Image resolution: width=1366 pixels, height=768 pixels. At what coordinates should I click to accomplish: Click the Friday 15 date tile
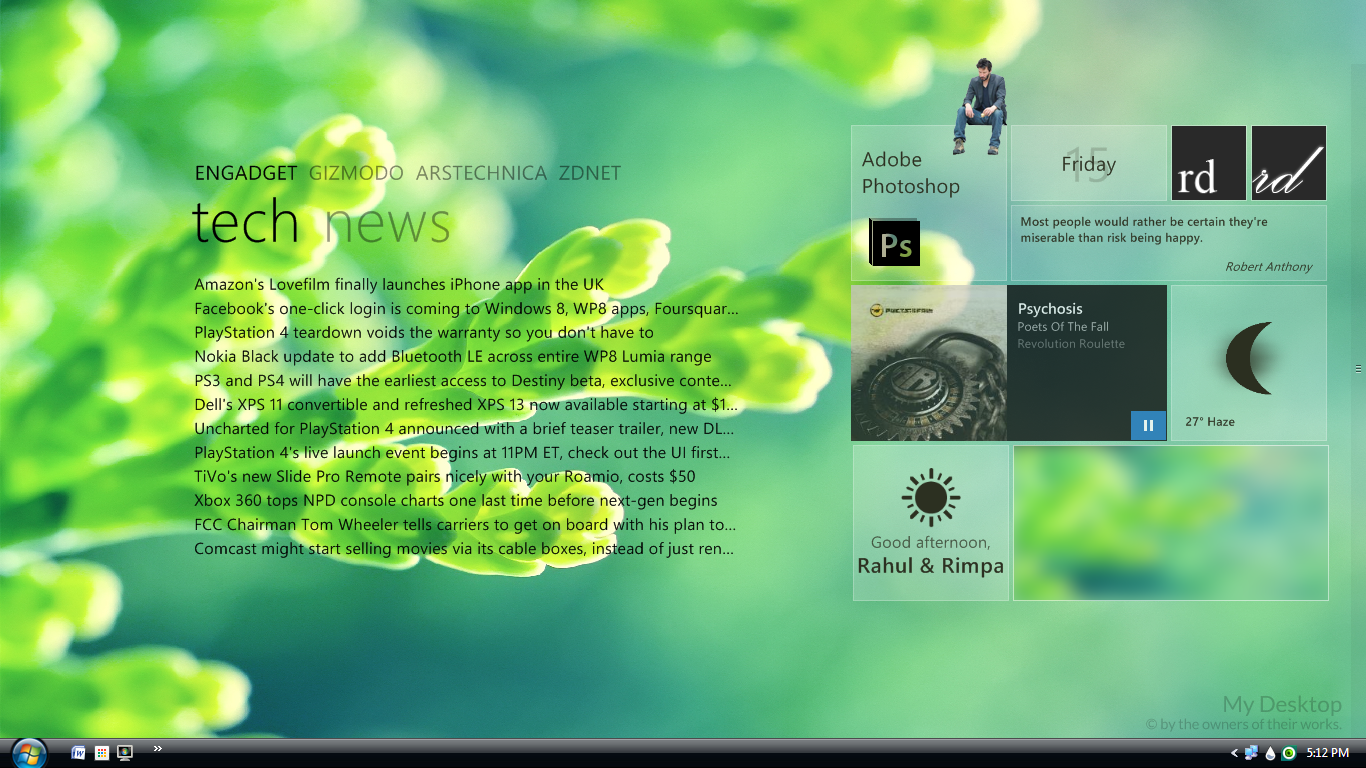(x=1089, y=163)
